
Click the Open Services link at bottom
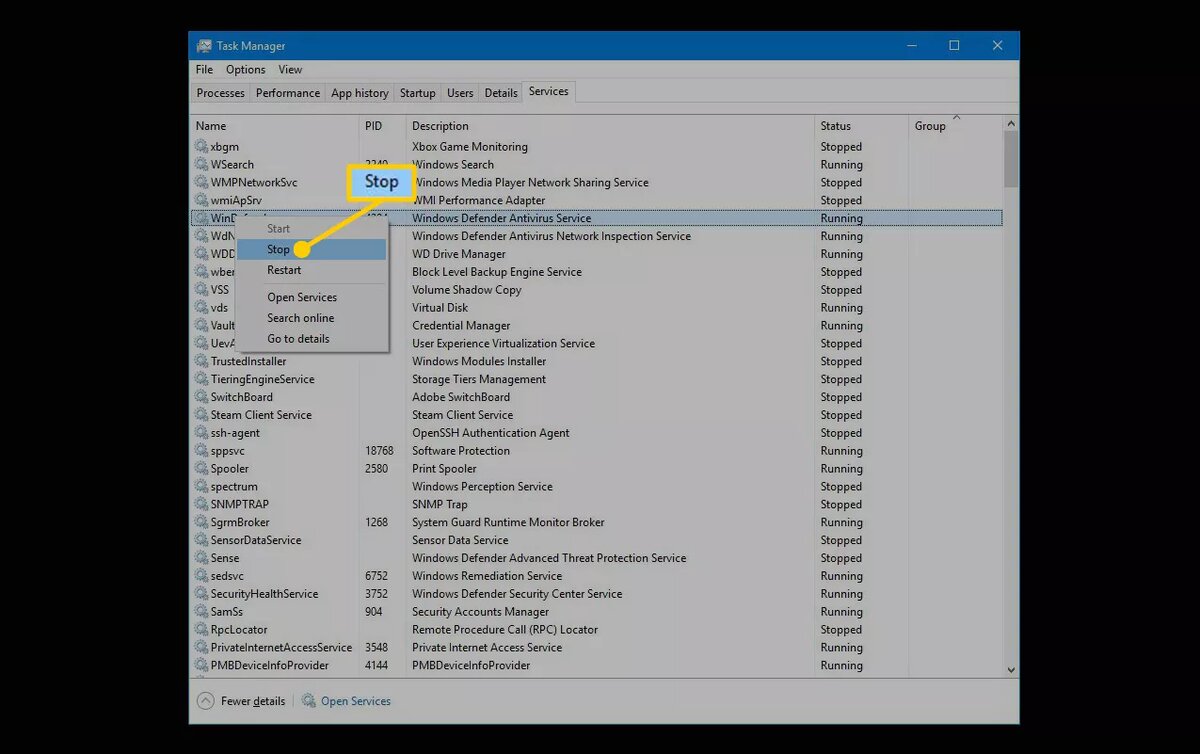pyautogui.click(x=356, y=701)
